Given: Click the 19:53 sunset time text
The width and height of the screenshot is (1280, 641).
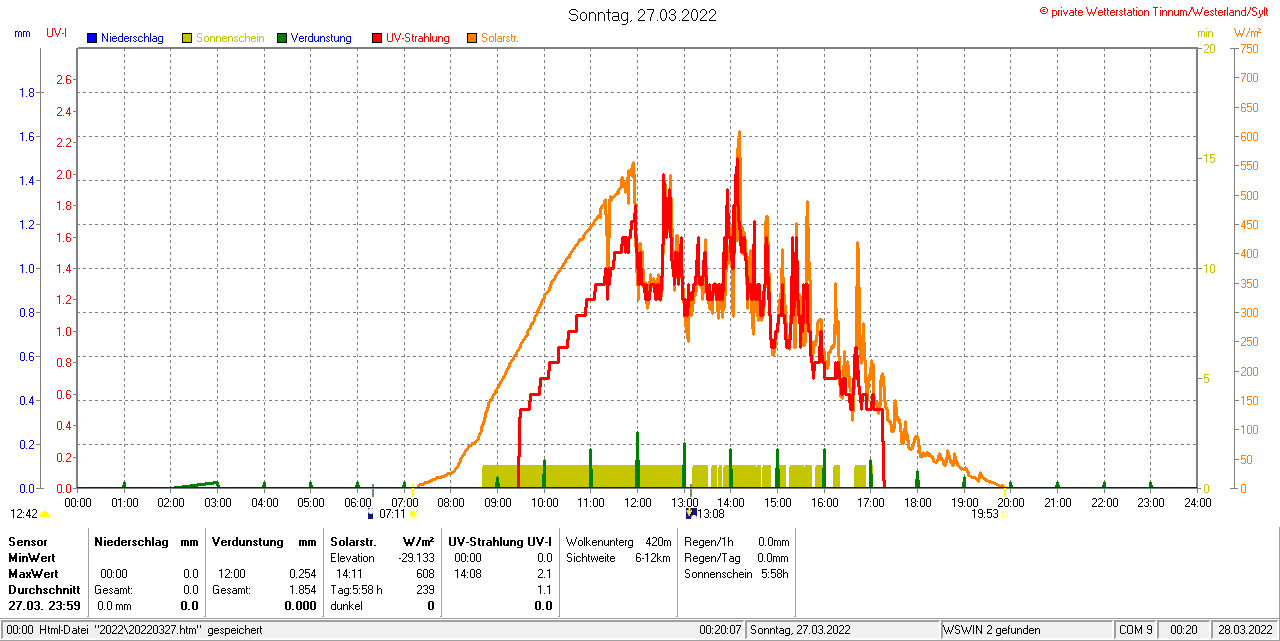Looking at the screenshot, I should (985, 514).
